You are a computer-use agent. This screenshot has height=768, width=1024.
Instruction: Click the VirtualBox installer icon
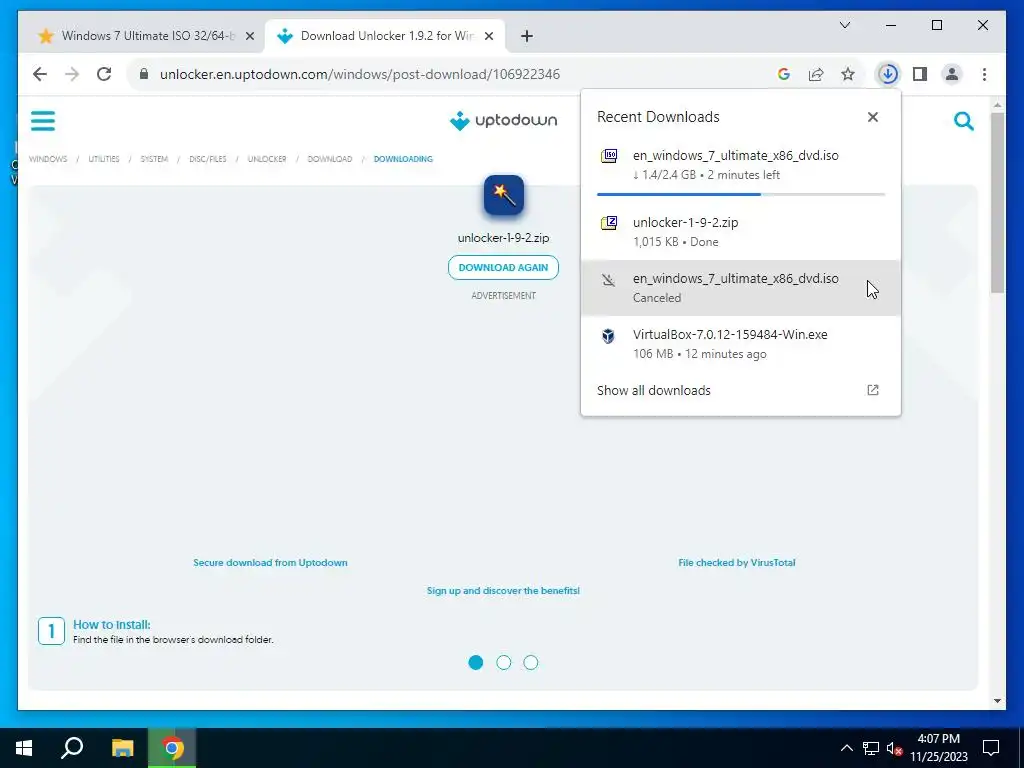click(608, 336)
